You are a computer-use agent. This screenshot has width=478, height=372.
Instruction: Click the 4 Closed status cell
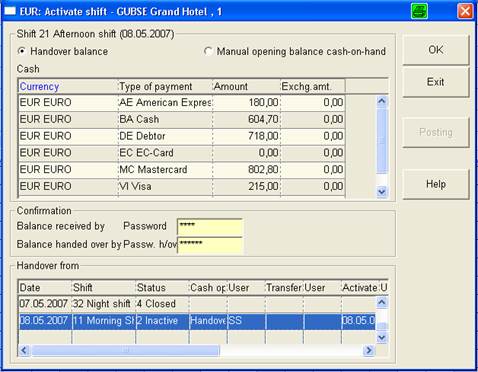pos(162,304)
